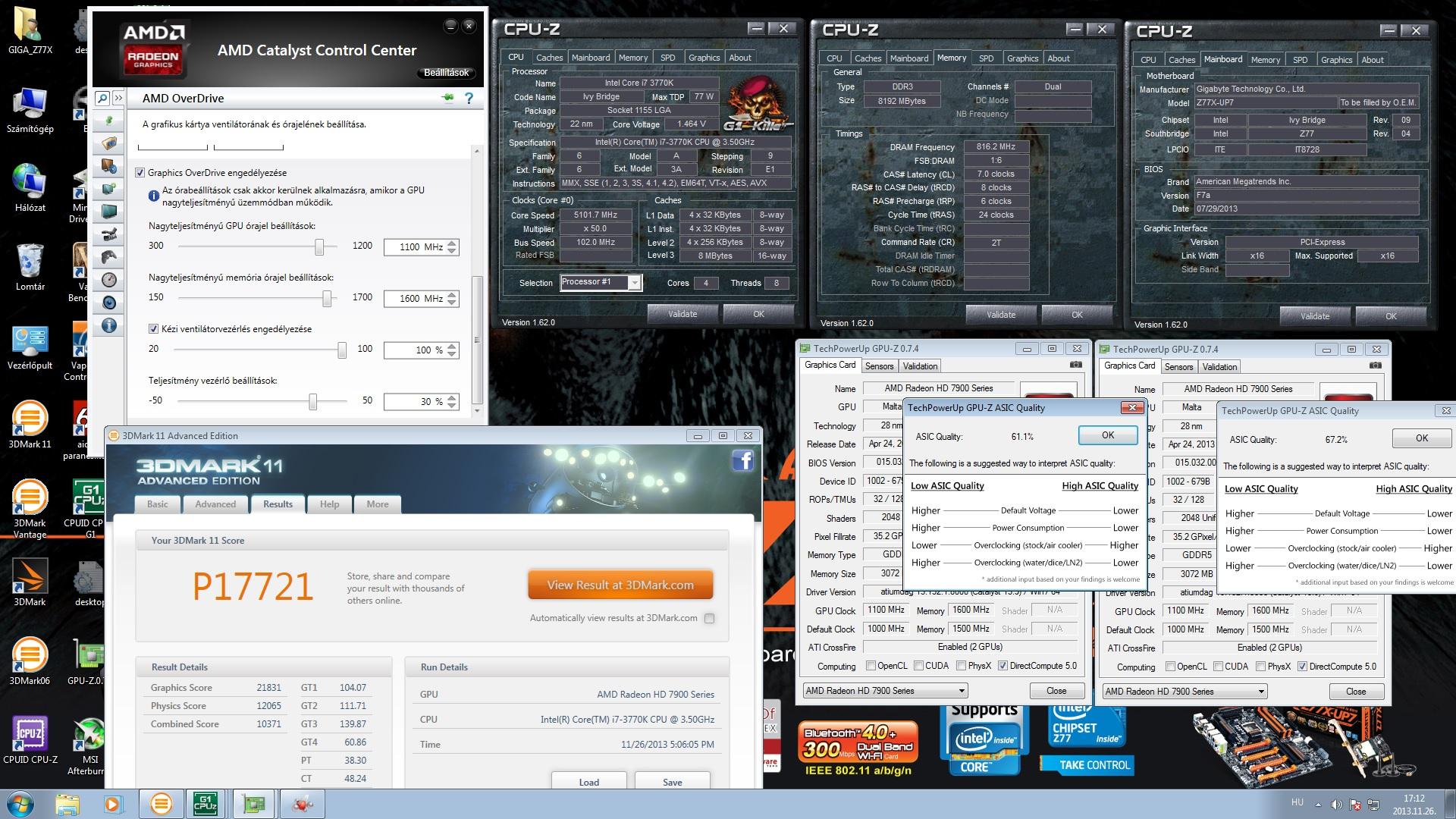The height and width of the screenshot is (819, 1456).
Task: Open GPU selector dropdown in right GPU-Z window
Action: (1185, 692)
